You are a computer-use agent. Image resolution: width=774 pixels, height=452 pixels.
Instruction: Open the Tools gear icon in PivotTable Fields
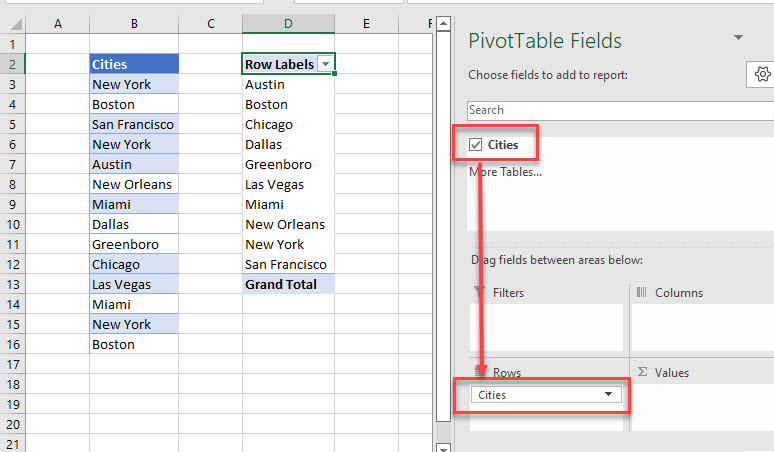coord(762,75)
